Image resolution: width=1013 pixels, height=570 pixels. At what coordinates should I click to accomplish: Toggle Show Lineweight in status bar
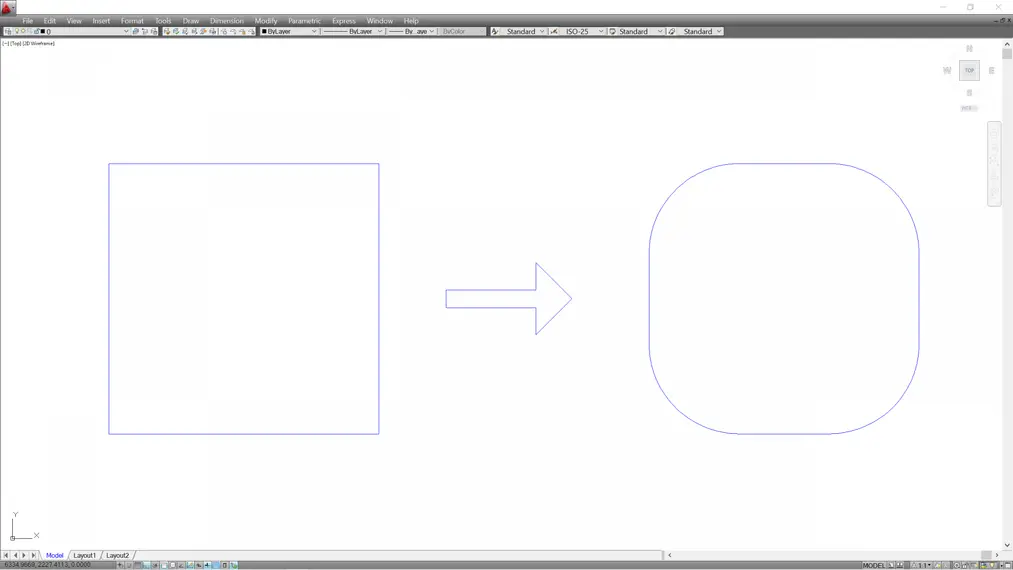(208, 565)
